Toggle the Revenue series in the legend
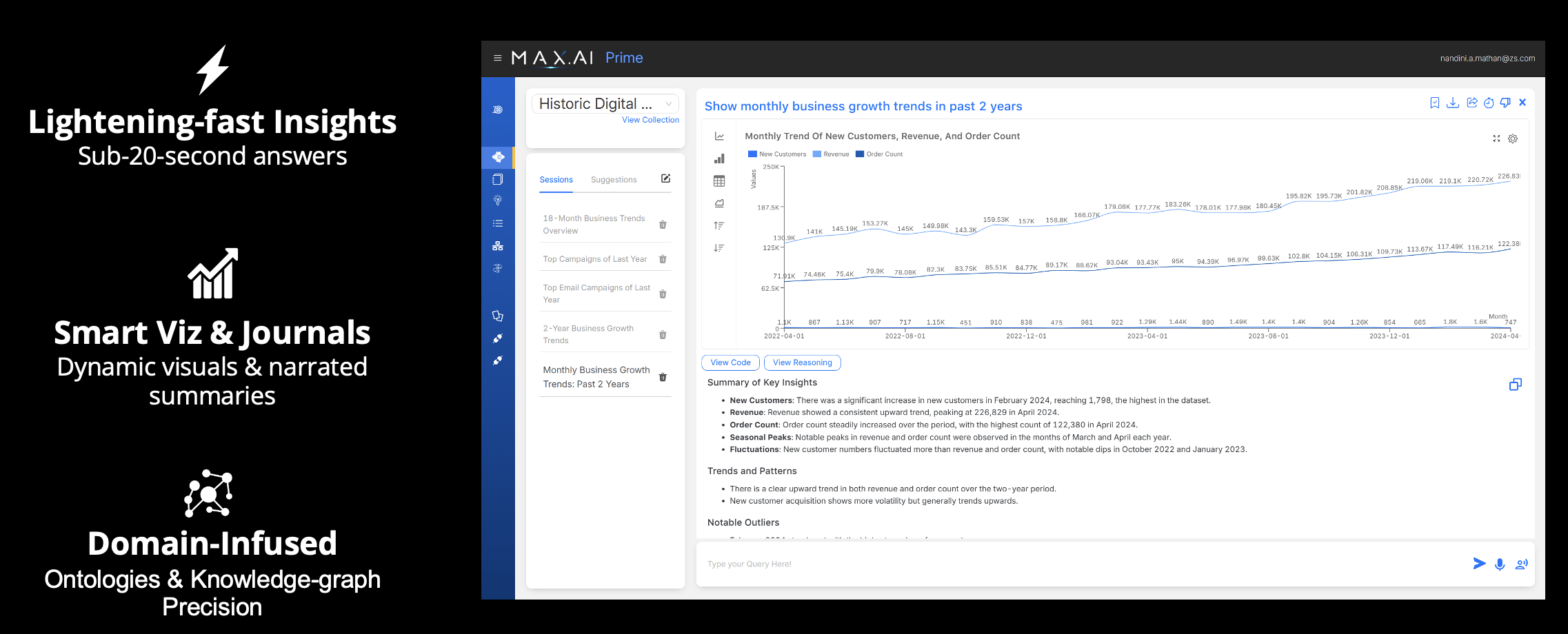Viewport: 1568px width, 634px height. coord(831,154)
